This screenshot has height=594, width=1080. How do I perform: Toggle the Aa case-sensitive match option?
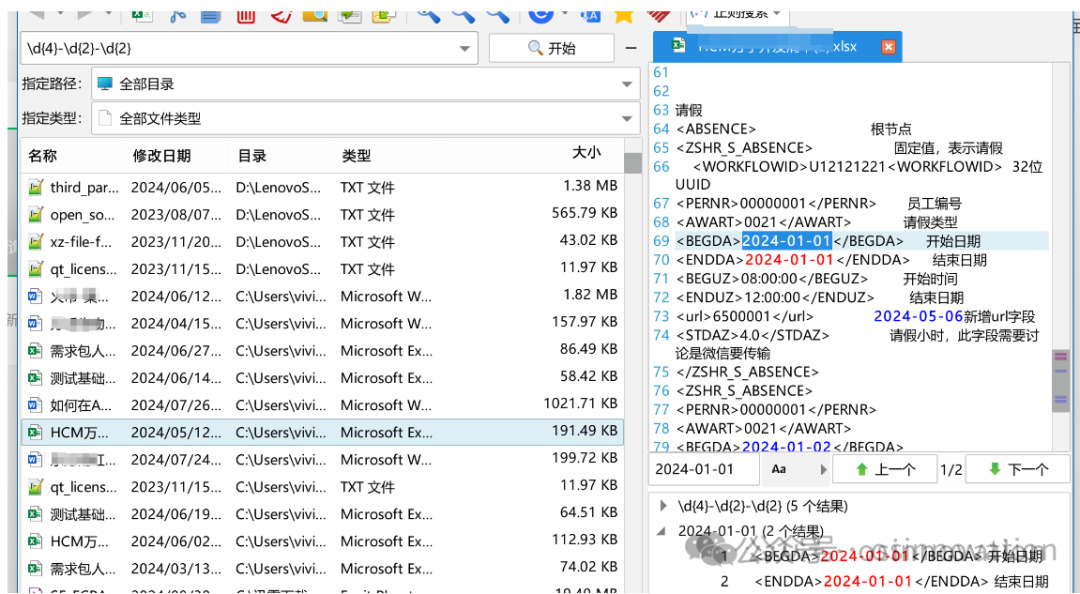779,469
